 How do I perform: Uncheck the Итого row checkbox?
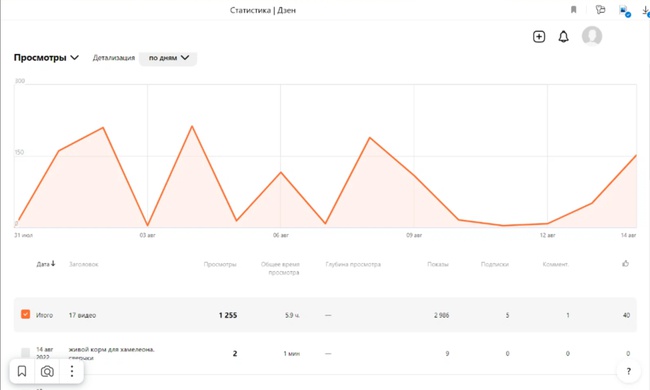[25, 314]
